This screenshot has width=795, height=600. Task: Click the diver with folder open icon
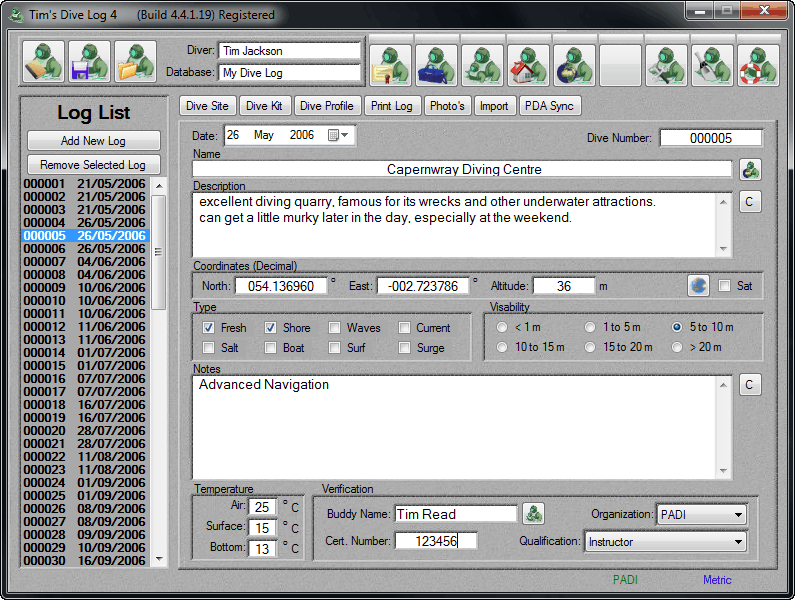pos(135,62)
